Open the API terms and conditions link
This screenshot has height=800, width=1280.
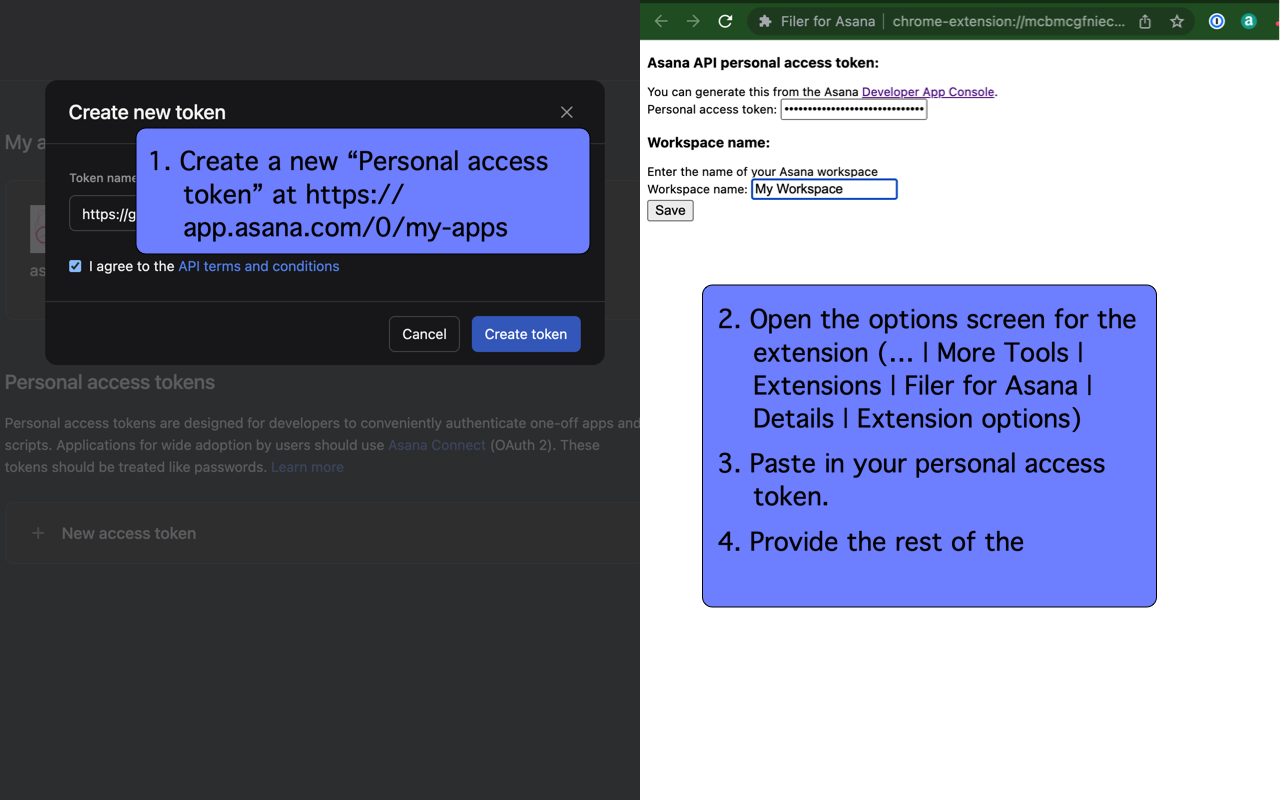click(x=259, y=266)
